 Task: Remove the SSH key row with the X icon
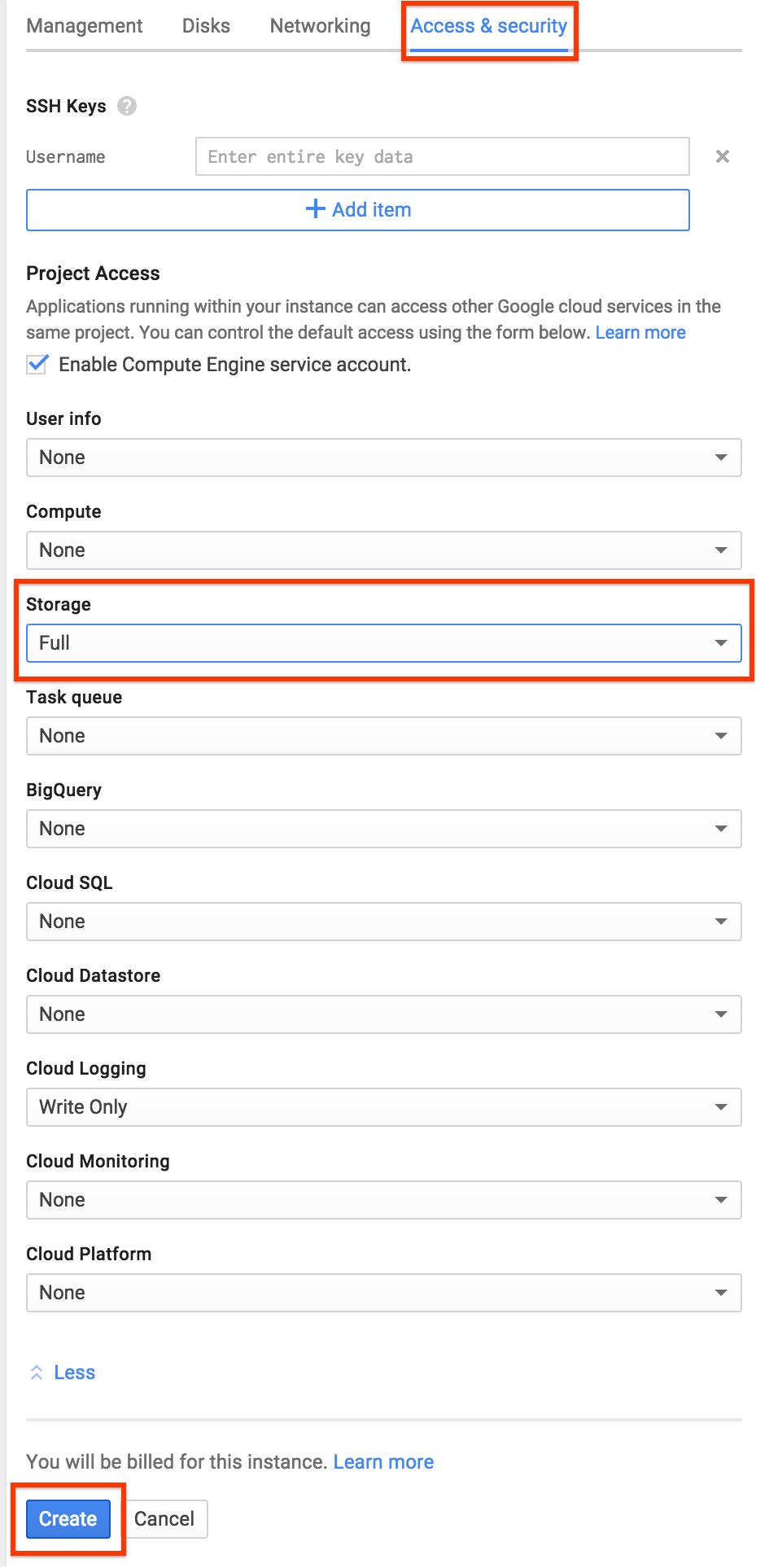click(x=722, y=156)
